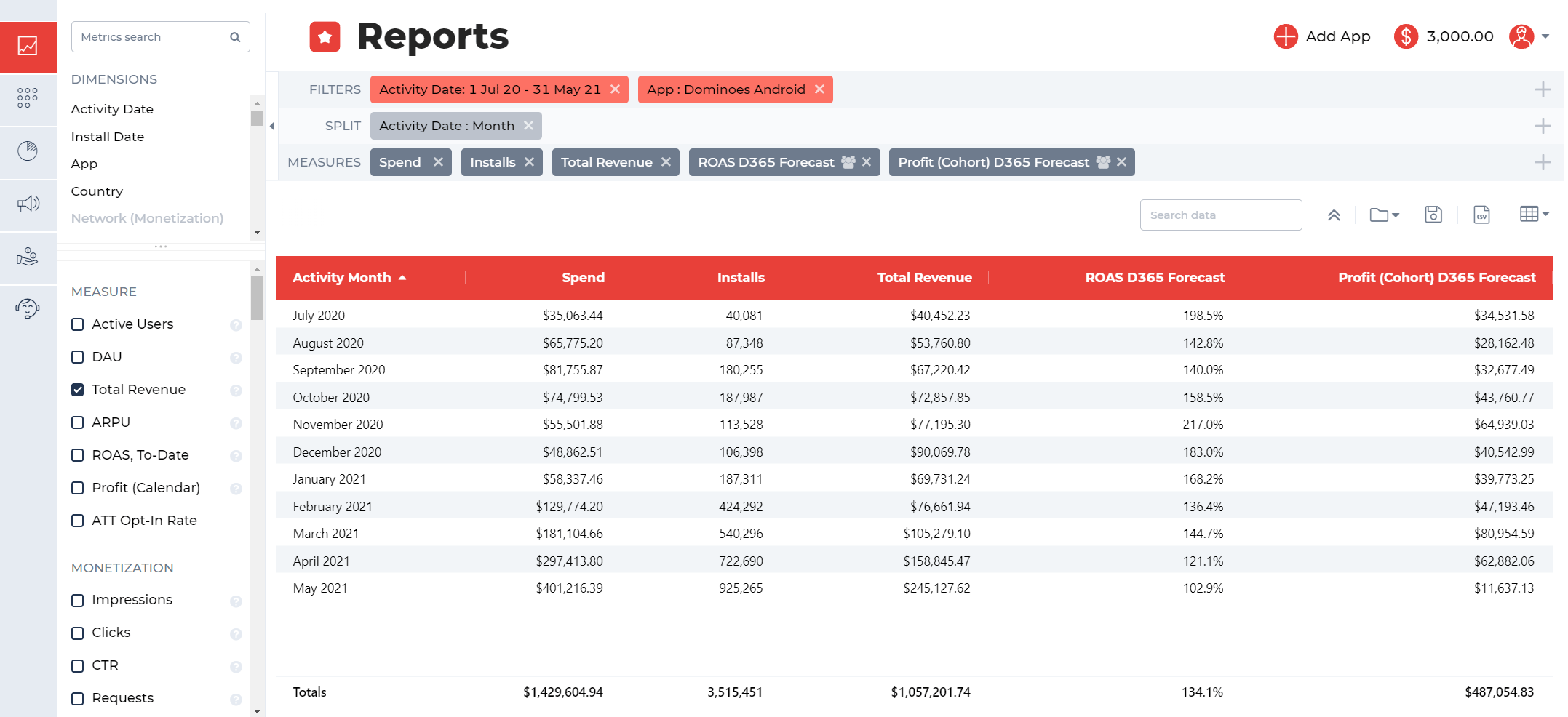Remove the Installs measure chip

click(529, 162)
